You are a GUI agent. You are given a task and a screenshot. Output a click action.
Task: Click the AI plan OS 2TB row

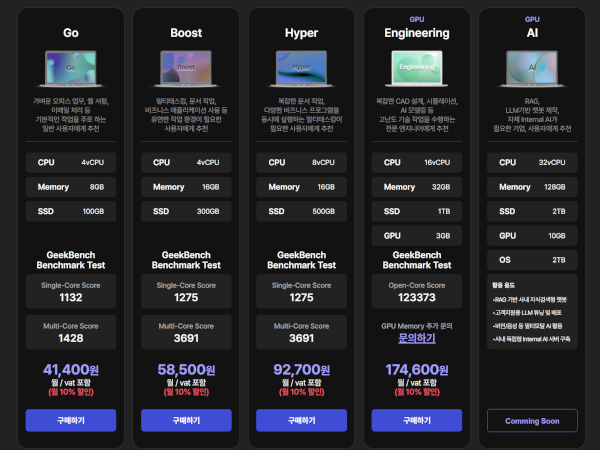(x=531, y=260)
